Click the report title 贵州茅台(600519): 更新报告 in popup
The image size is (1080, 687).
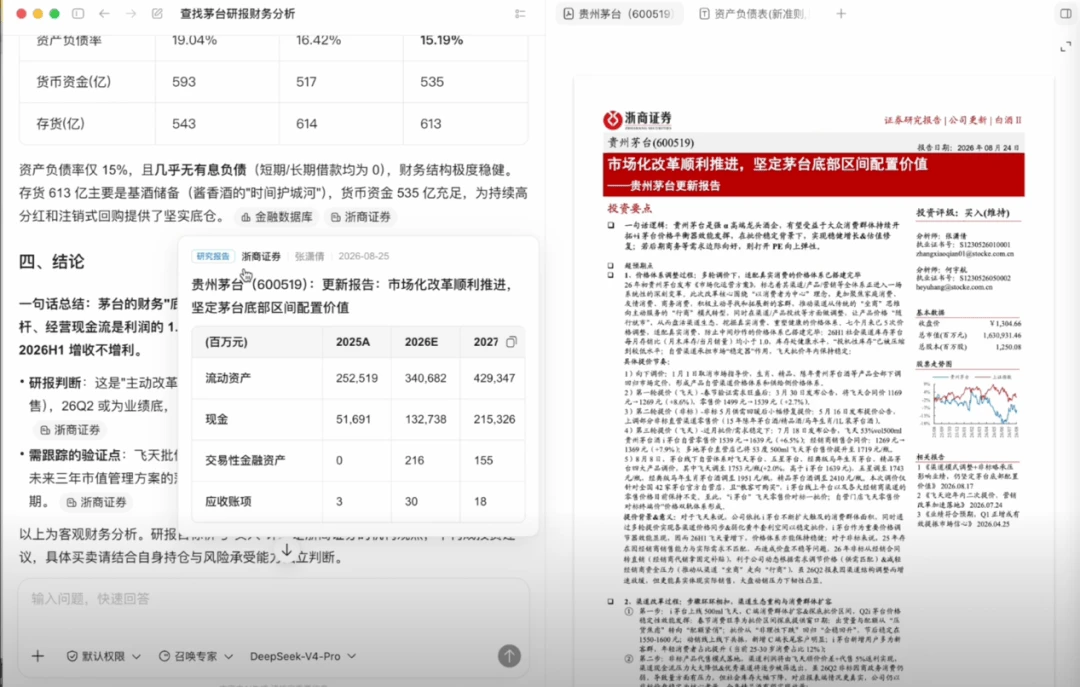pyautogui.click(x=351, y=296)
